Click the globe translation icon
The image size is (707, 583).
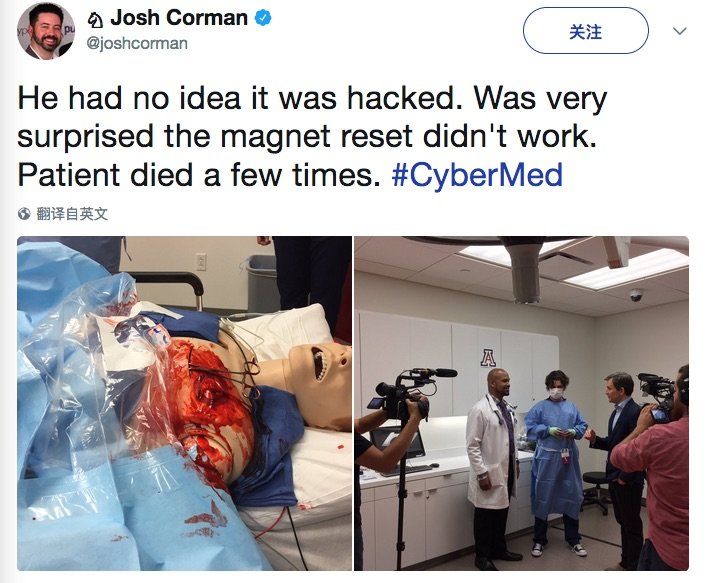[24, 213]
